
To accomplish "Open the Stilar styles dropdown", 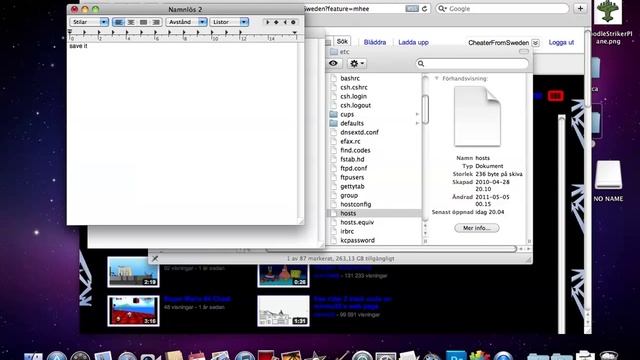I will (89, 22).
